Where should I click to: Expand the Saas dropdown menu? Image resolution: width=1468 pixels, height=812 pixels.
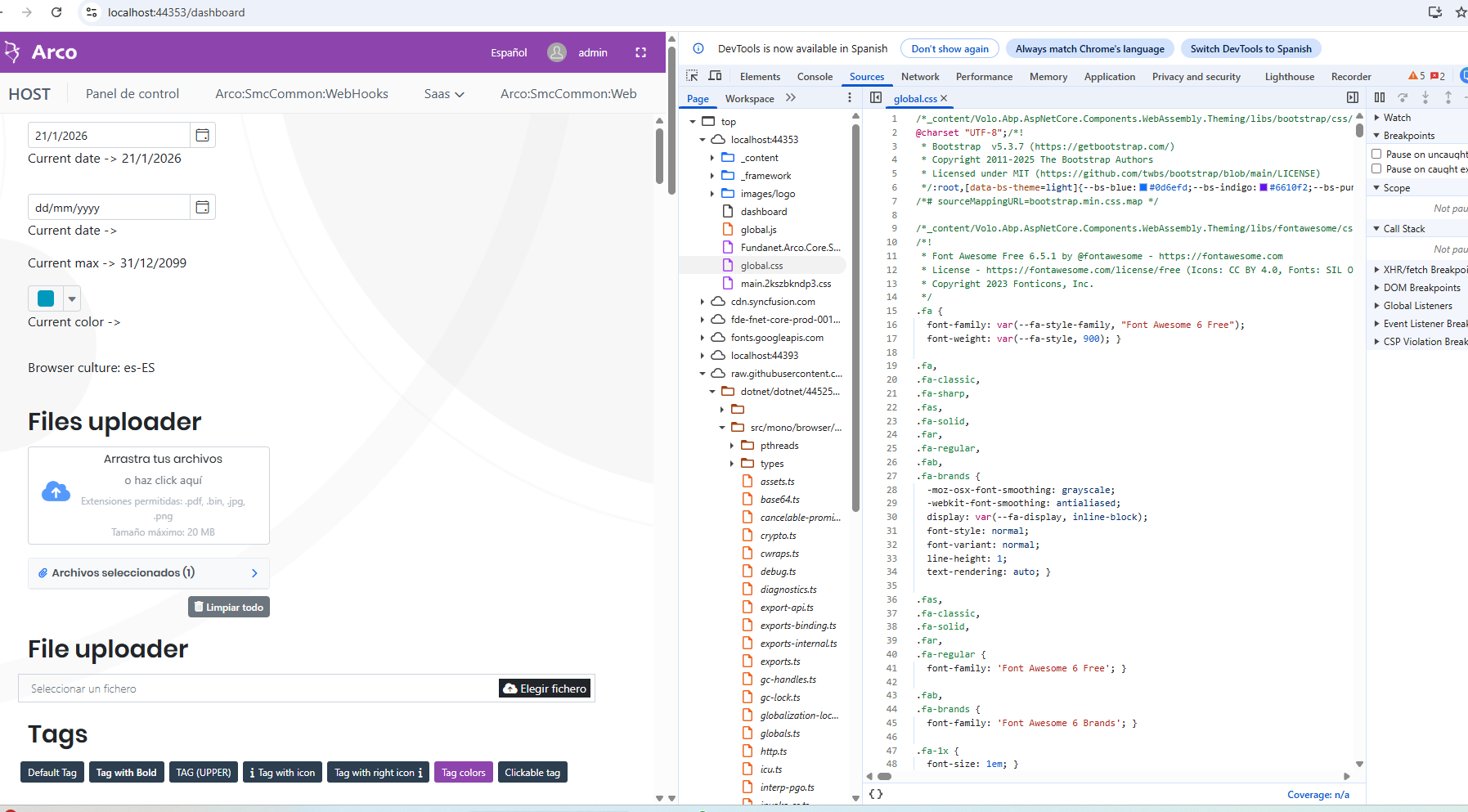(444, 94)
